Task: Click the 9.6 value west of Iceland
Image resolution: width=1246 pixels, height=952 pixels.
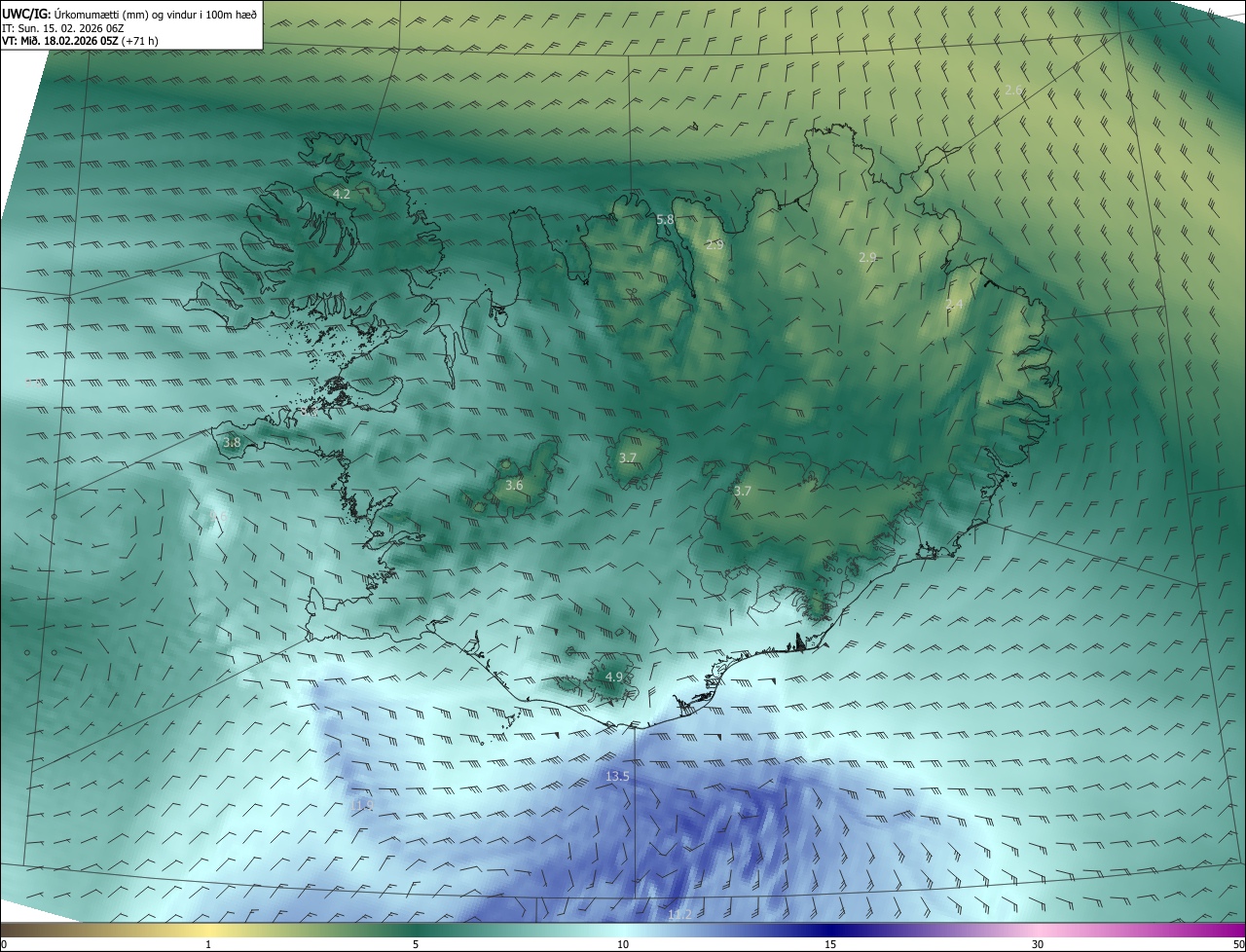Action: (x=219, y=516)
